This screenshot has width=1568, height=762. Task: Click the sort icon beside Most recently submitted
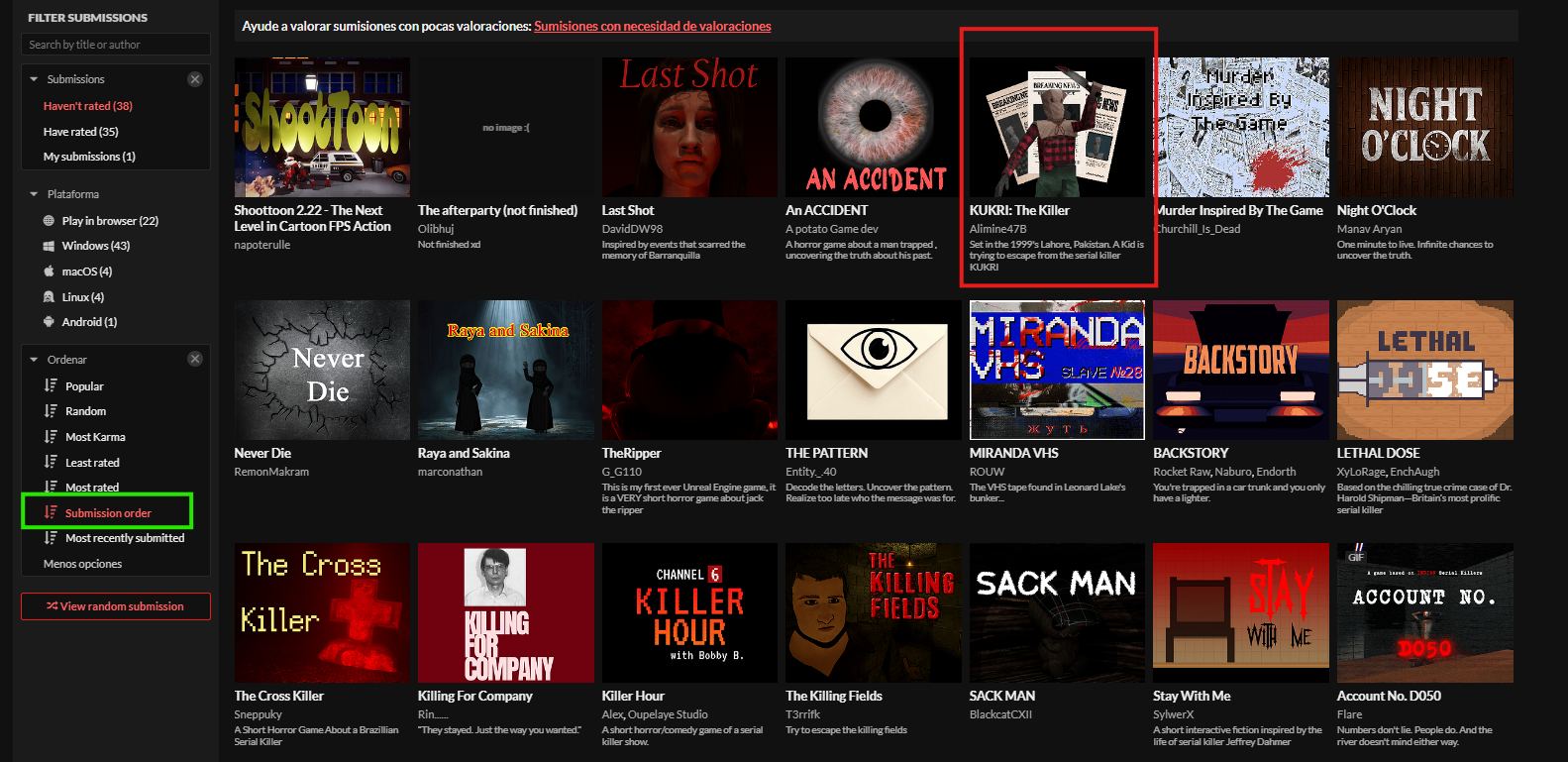coord(51,538)
